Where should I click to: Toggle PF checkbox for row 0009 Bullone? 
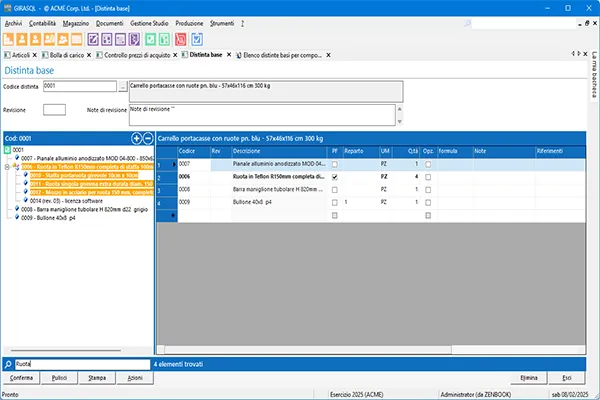point(335,202)
